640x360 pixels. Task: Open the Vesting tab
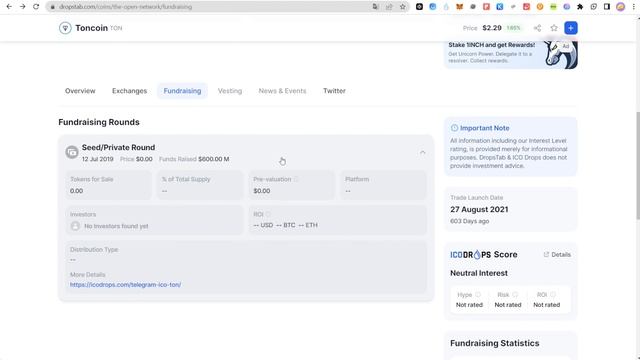pos(230,91)
